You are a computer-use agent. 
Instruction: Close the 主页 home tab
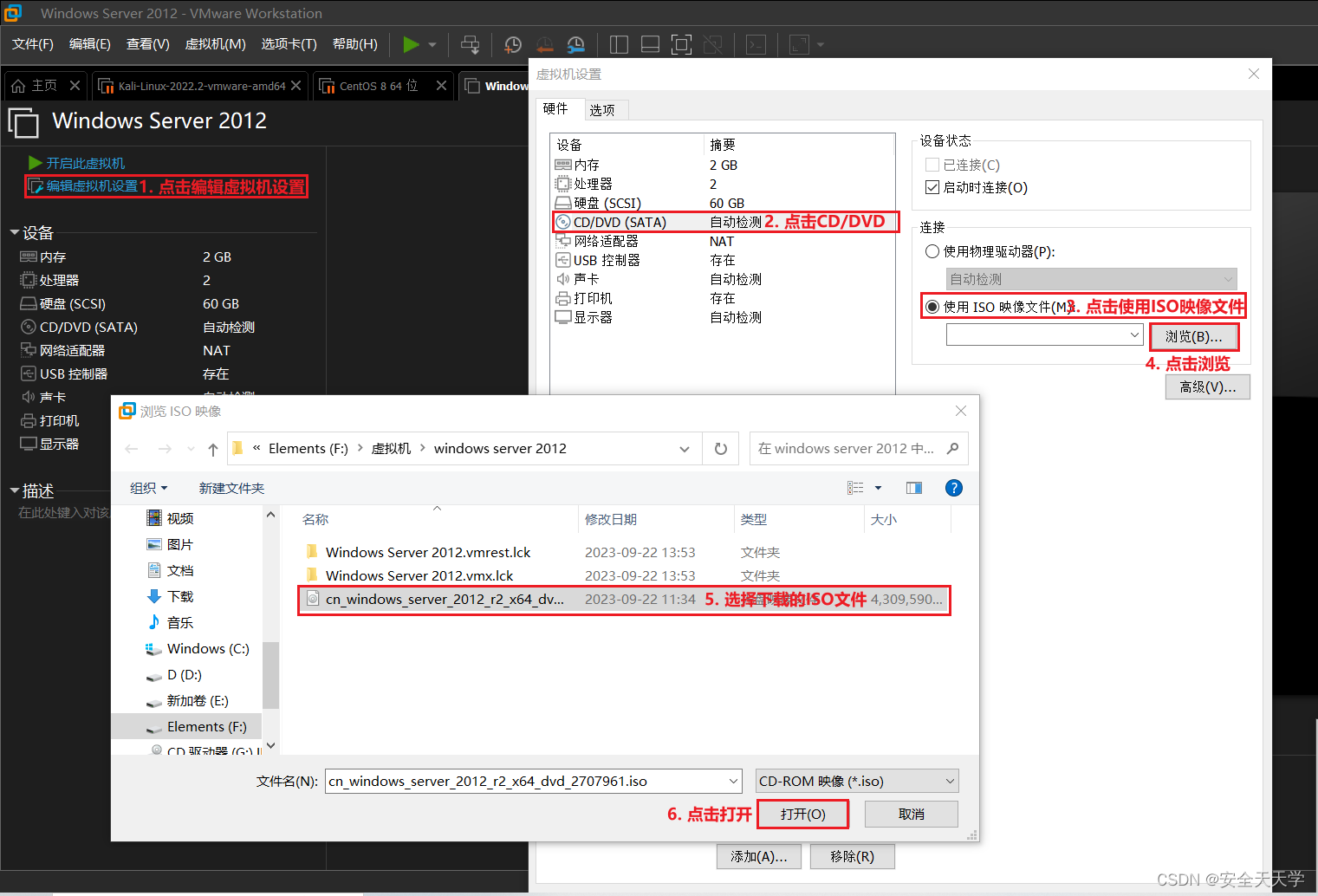[75, 86]
